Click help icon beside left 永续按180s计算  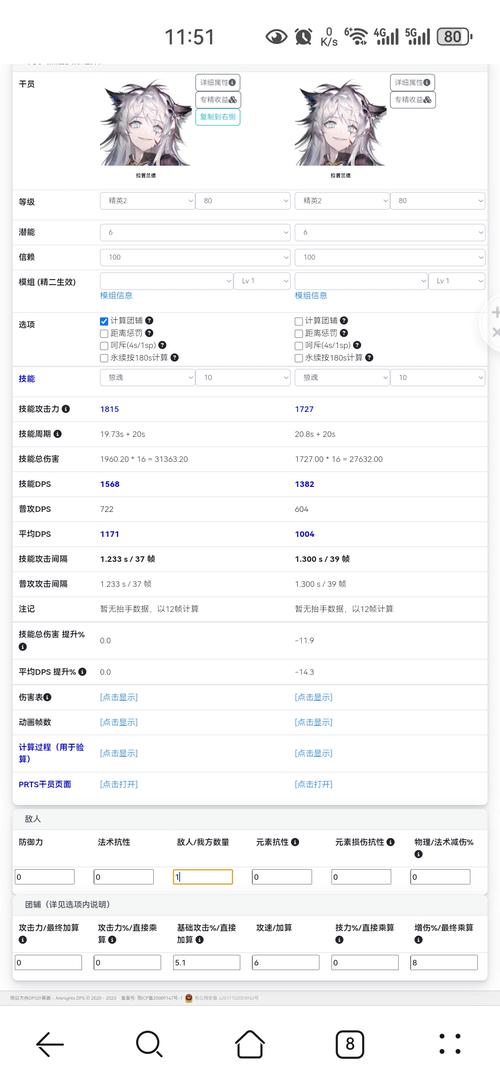175,358
